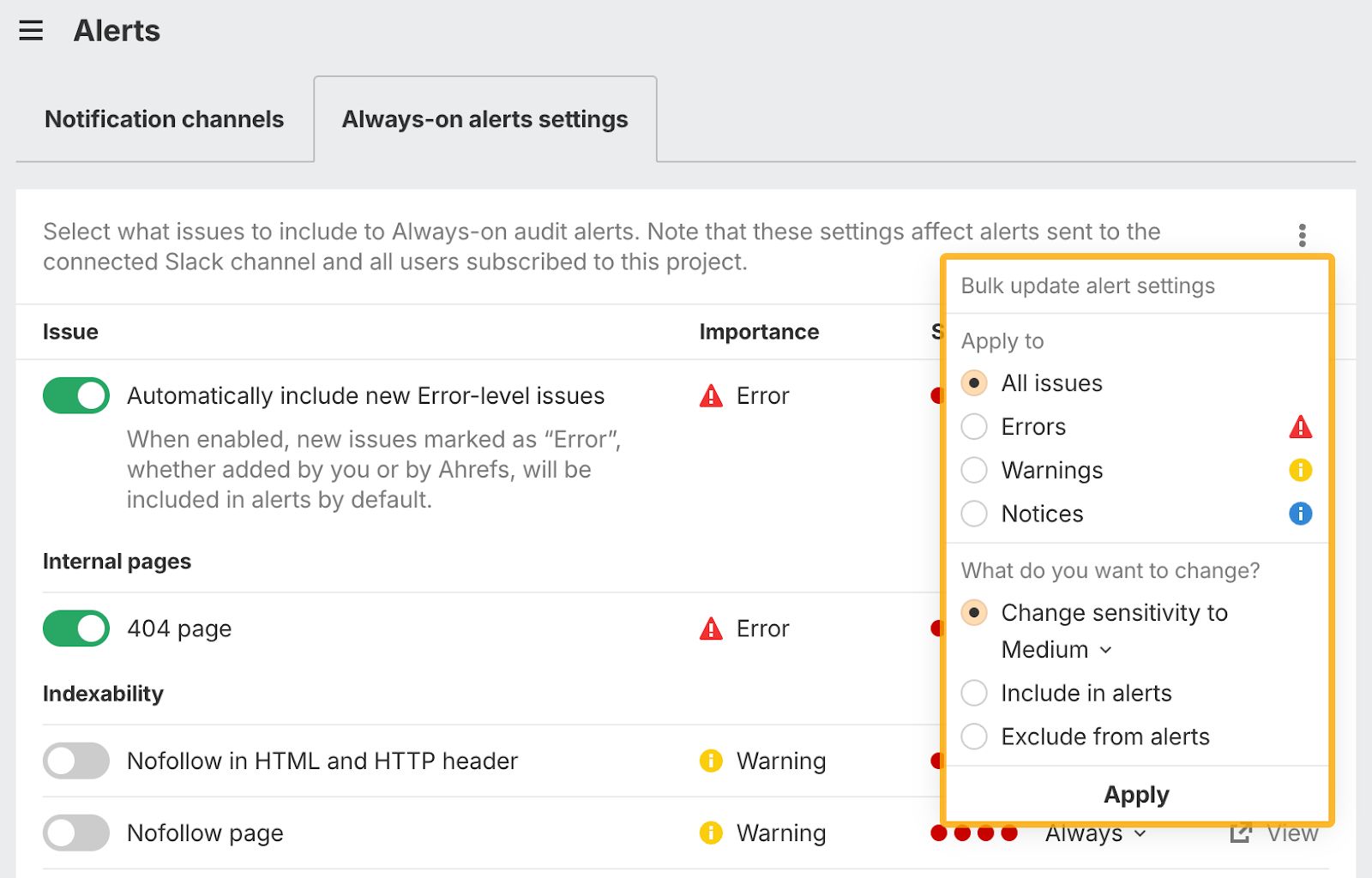Expand the Medium sensitivity dropdown

pos(1056,650)
